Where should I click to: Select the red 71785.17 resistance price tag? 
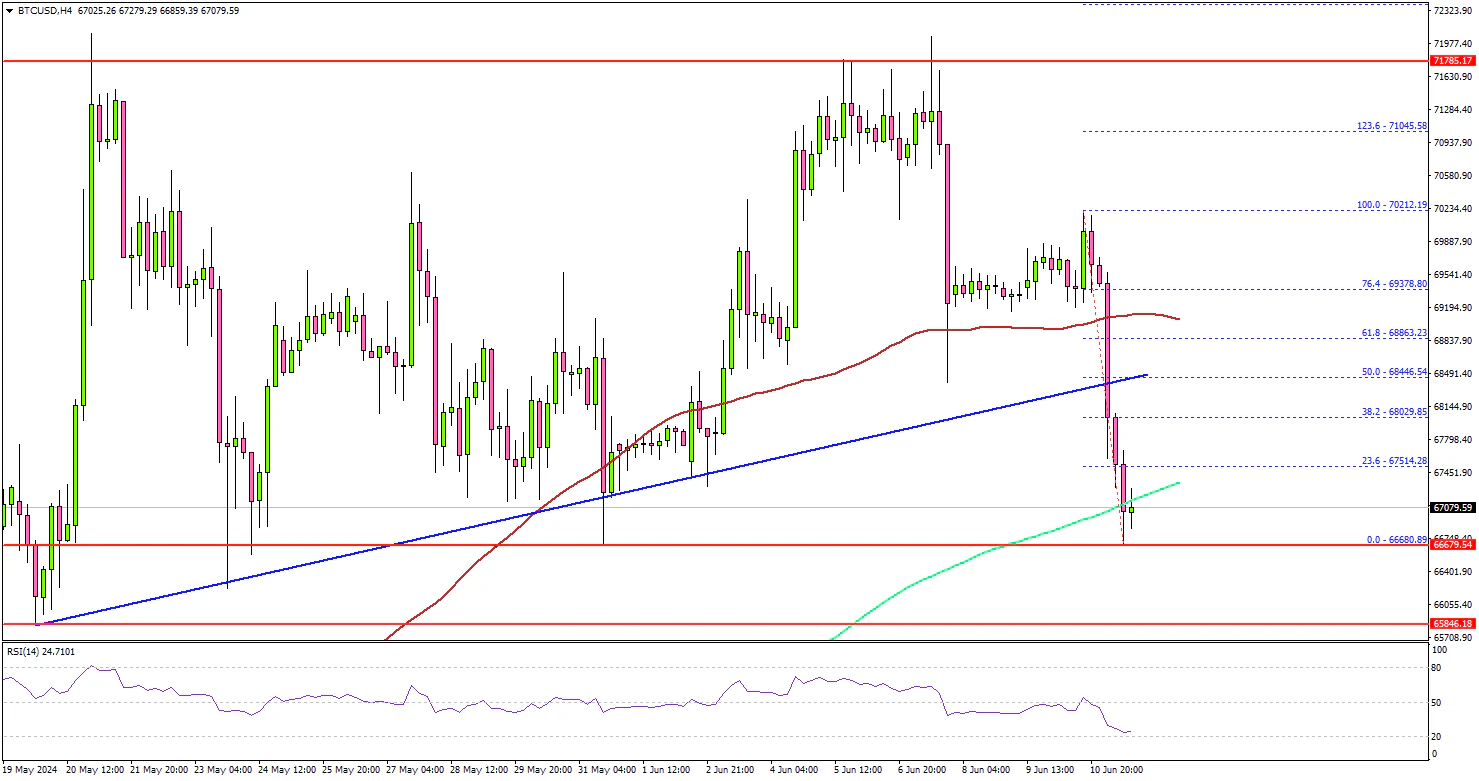(1453, 61)
